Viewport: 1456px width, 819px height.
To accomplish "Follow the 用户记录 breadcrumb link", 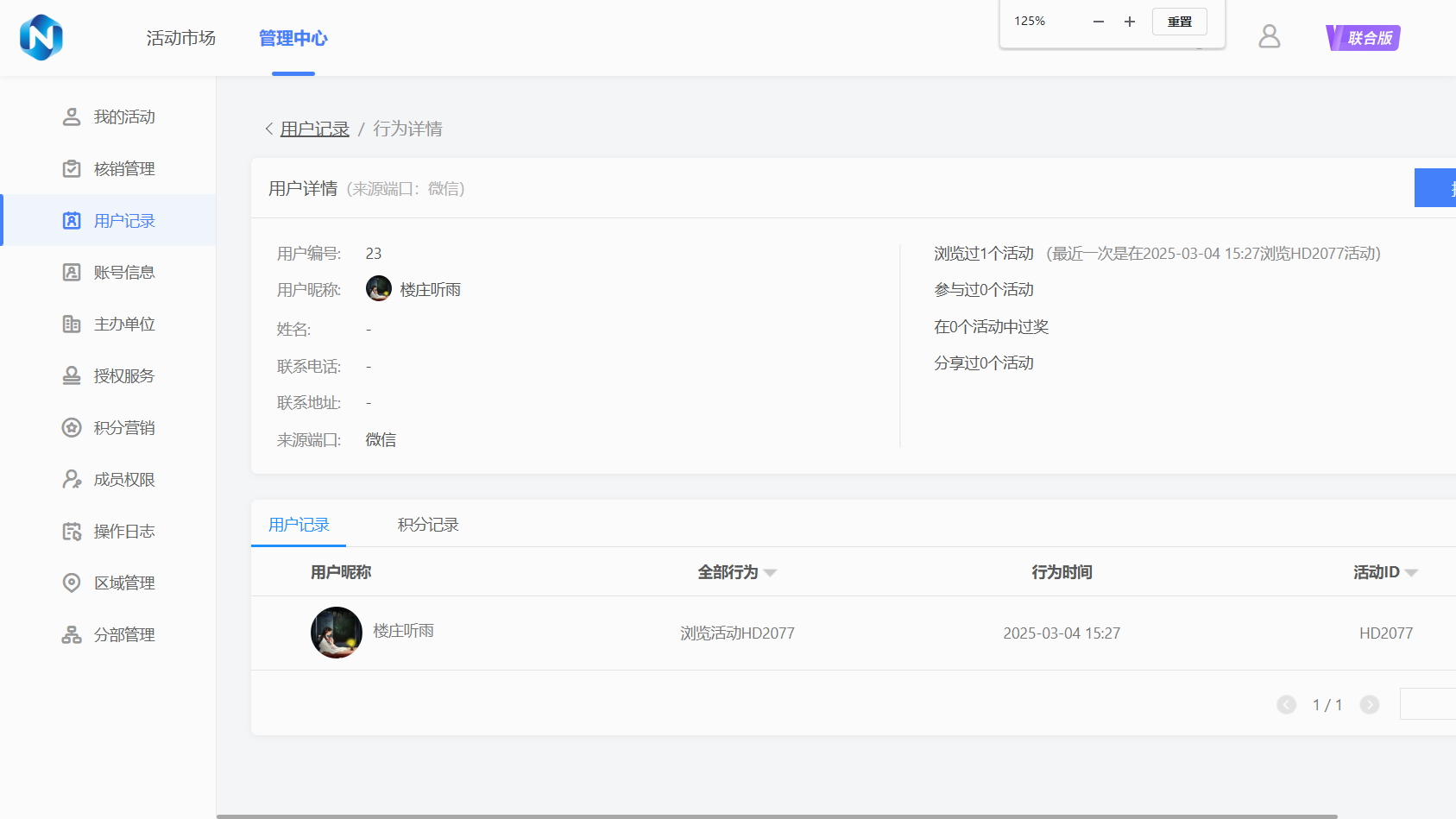I will (315, 129).
